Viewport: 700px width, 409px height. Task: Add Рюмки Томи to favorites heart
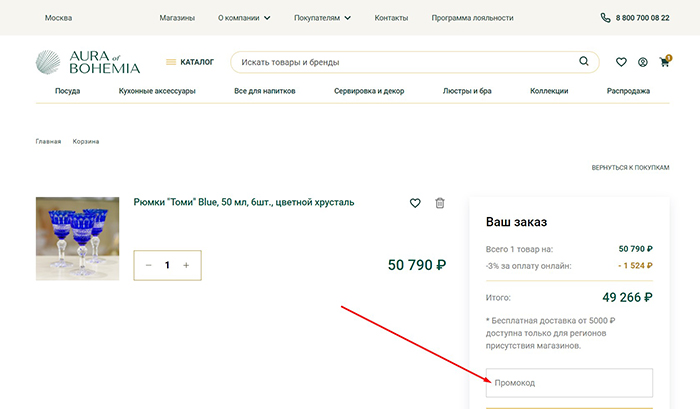coord(415,203)
